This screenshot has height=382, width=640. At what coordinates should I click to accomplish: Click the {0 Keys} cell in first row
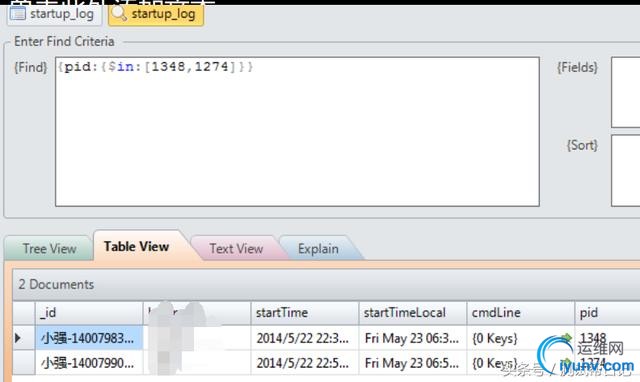click(520, 338)
